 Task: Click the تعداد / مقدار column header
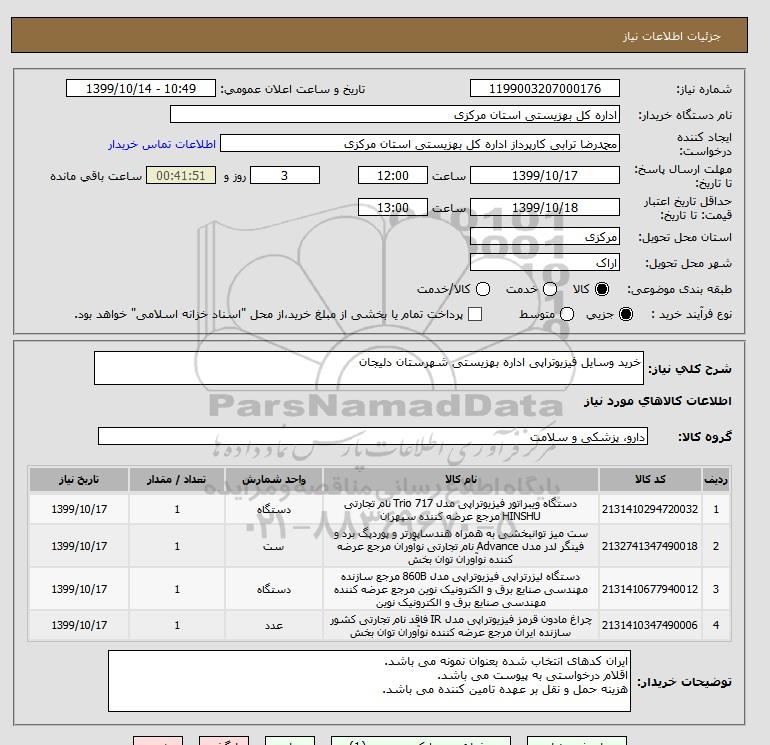click(177, 479)
